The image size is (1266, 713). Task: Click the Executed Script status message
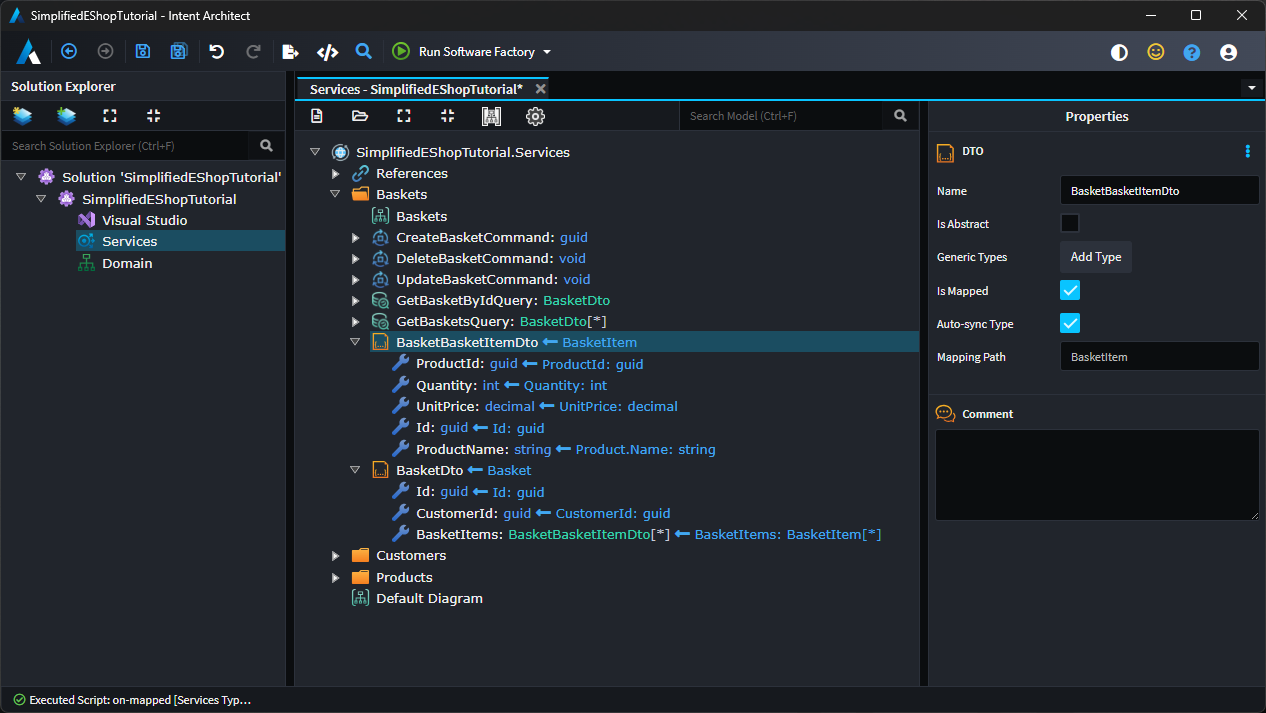click(x=140, y=700)
